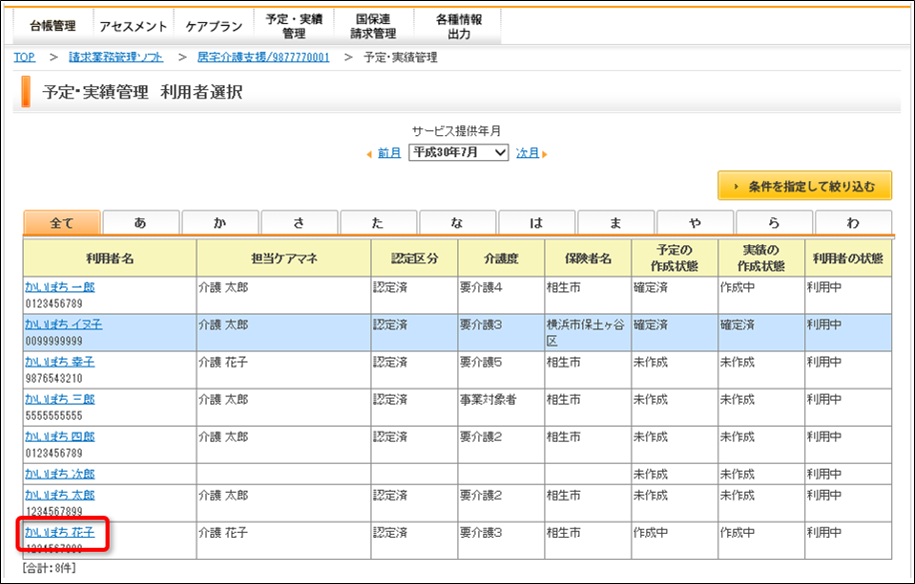Open the アセスメント menu

click(x=133, y=26)
